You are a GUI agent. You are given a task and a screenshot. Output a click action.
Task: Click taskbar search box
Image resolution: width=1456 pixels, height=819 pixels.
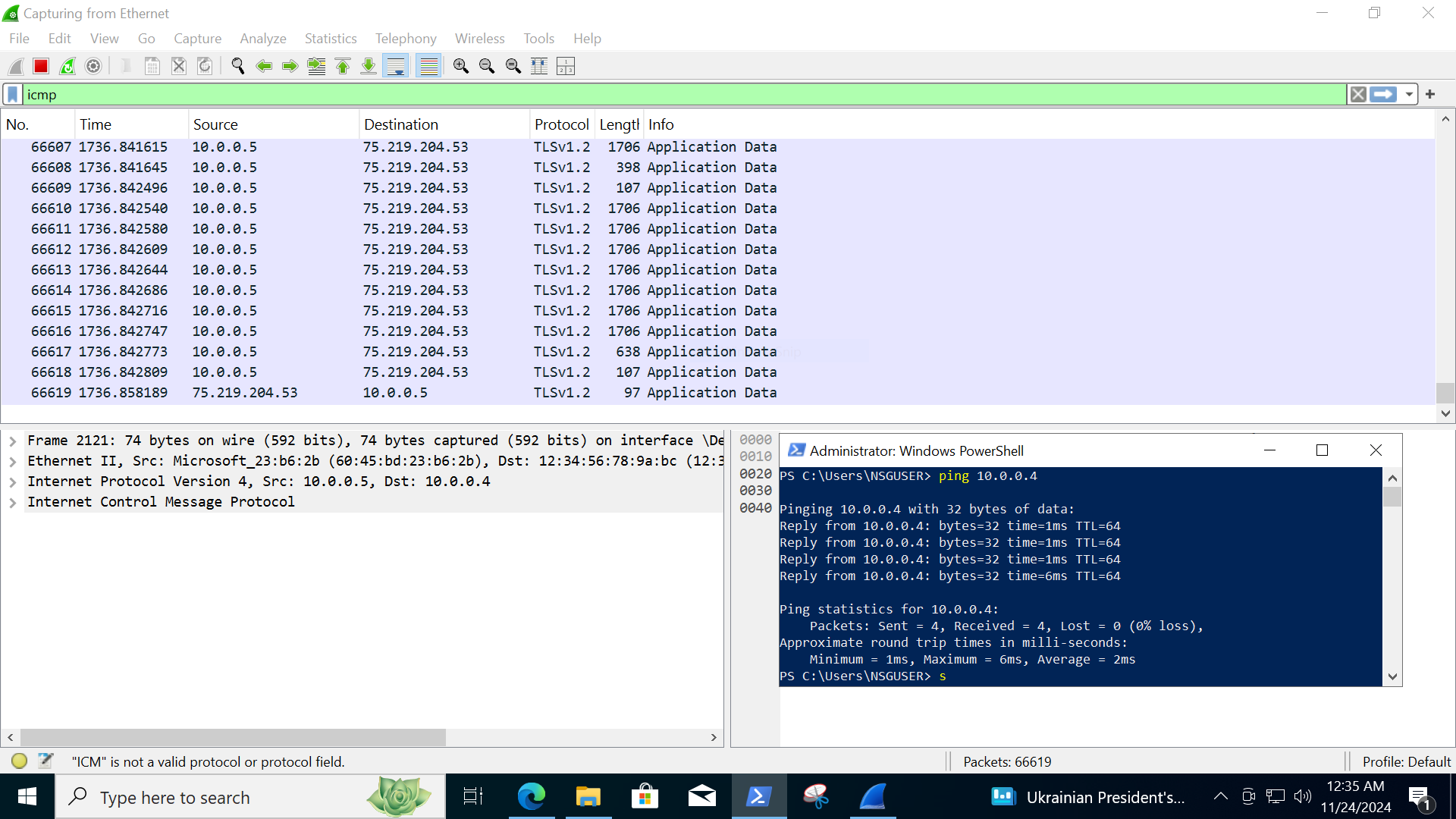250,797
